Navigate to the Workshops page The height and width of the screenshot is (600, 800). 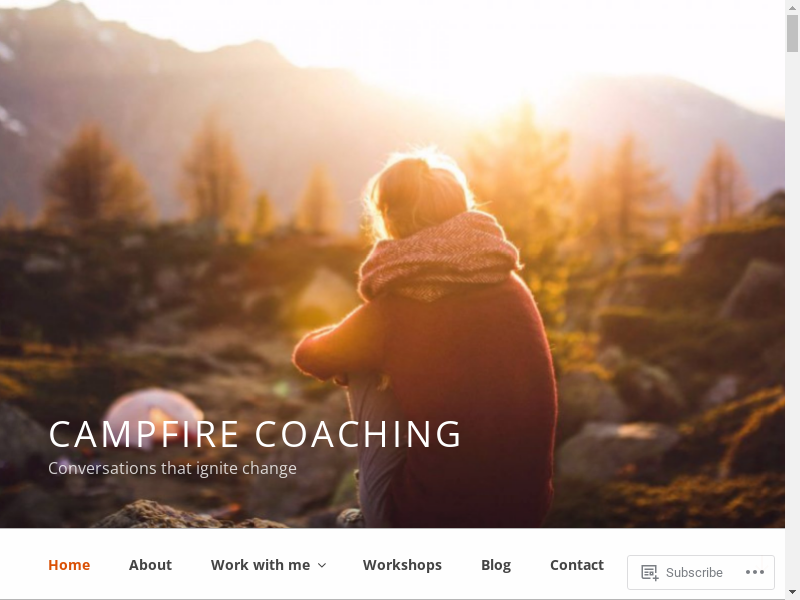coord(402,565)
